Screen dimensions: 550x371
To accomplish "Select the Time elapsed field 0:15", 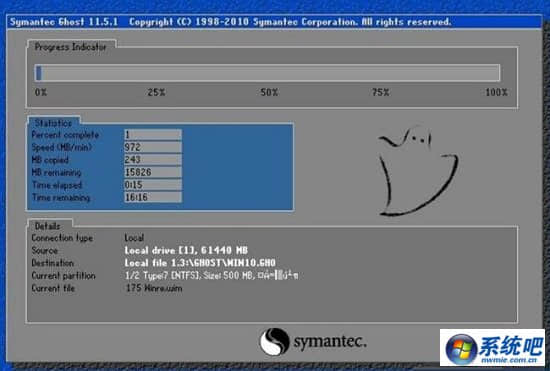I will pyautogui.click(x=153, y=185).
